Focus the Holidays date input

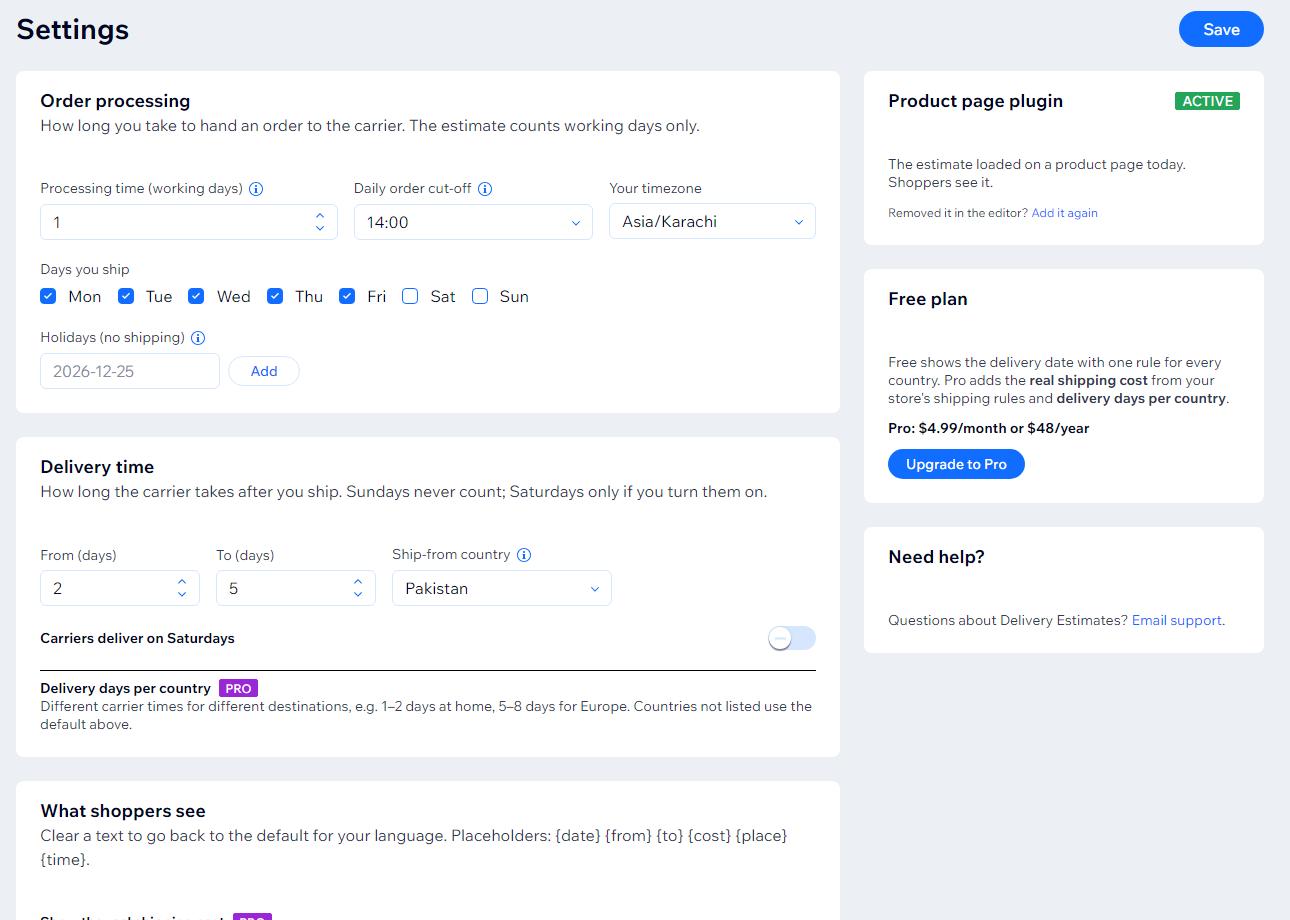click(130, 371)
